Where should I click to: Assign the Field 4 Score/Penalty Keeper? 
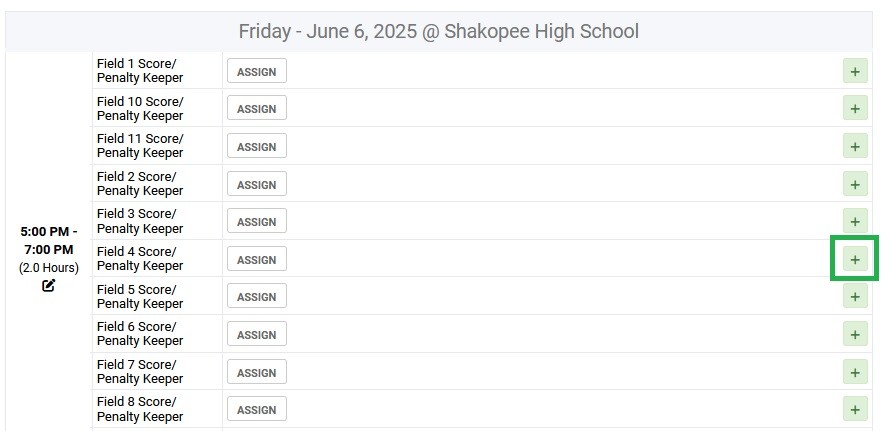[x=257, y=259]
